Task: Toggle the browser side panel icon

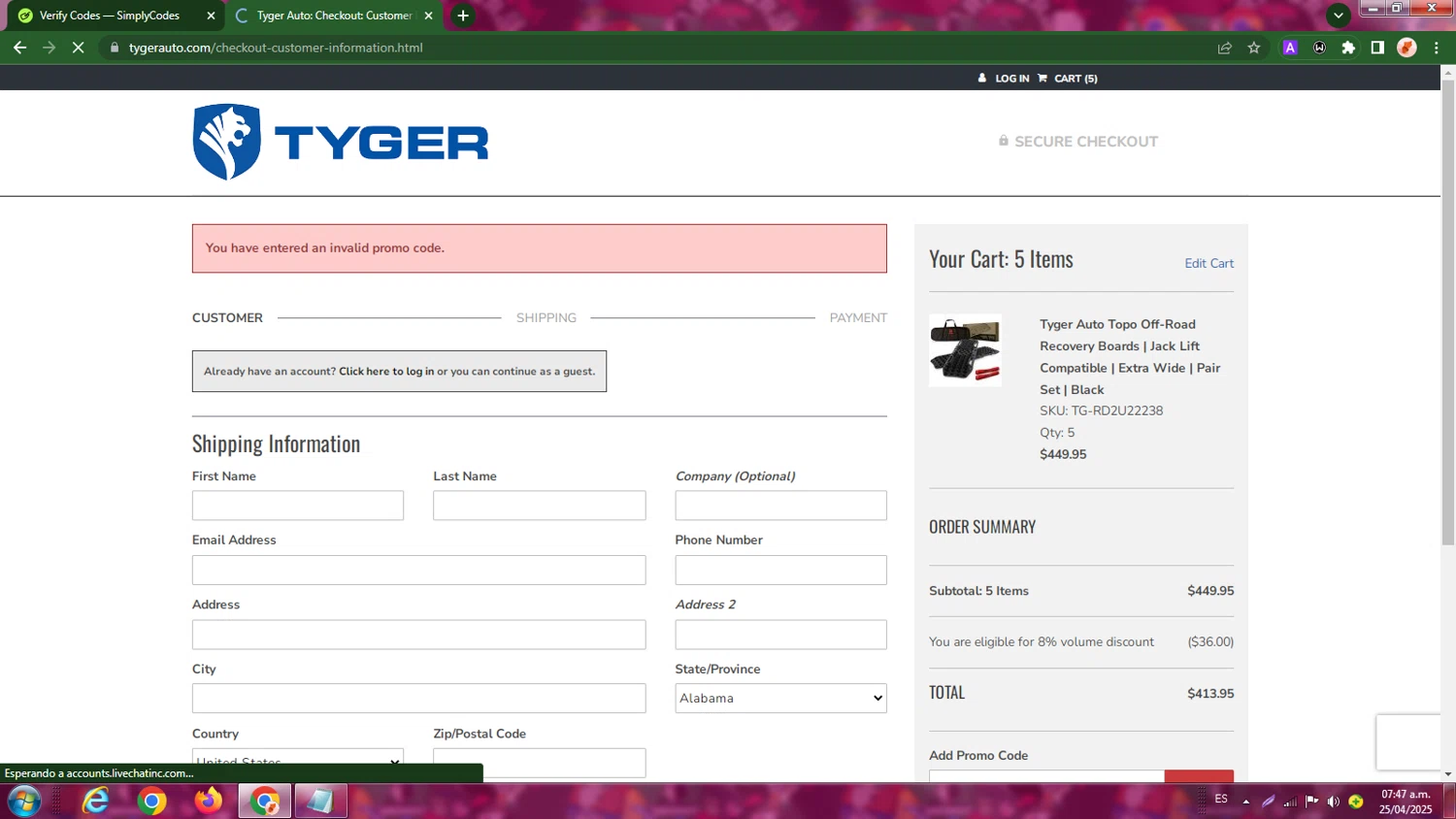Action: coord(1377,48)
